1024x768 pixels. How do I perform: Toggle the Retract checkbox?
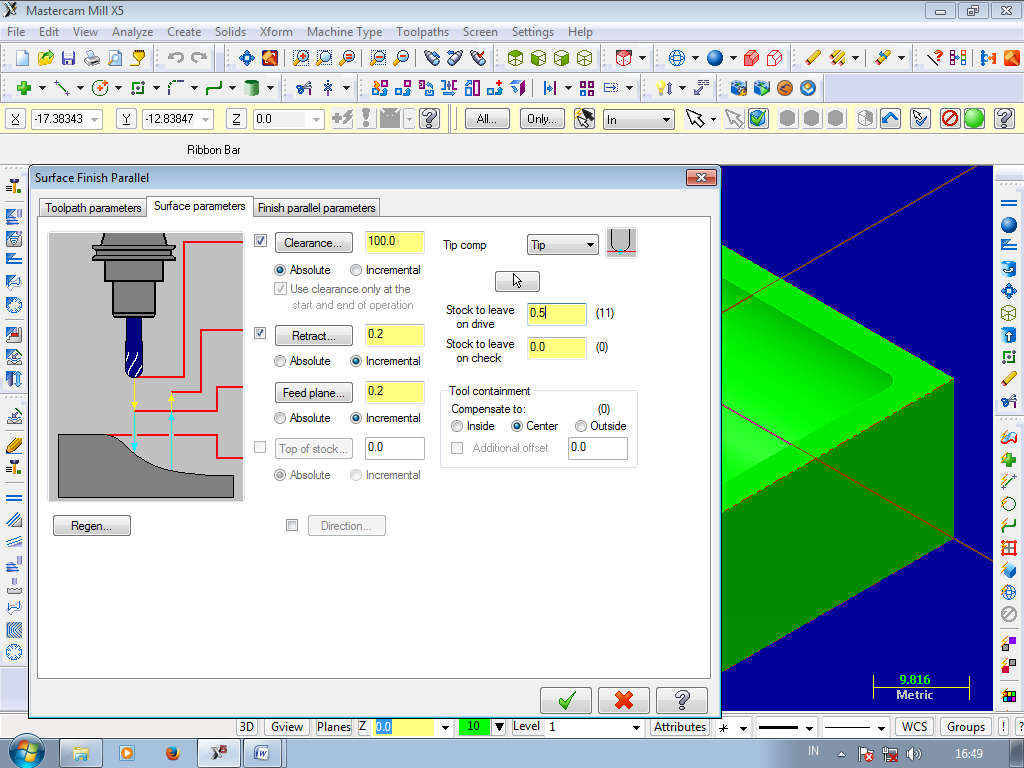pos(260,333)
